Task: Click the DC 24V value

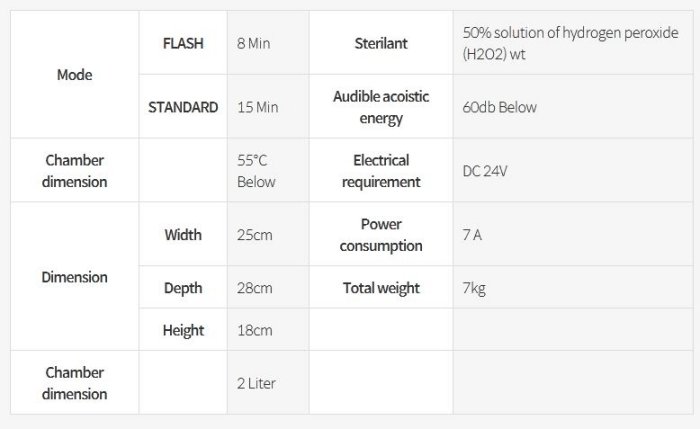Action: click(486, 171)
